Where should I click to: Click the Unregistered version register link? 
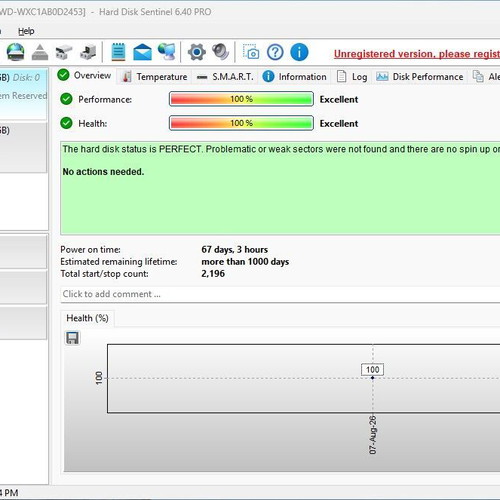417,54
